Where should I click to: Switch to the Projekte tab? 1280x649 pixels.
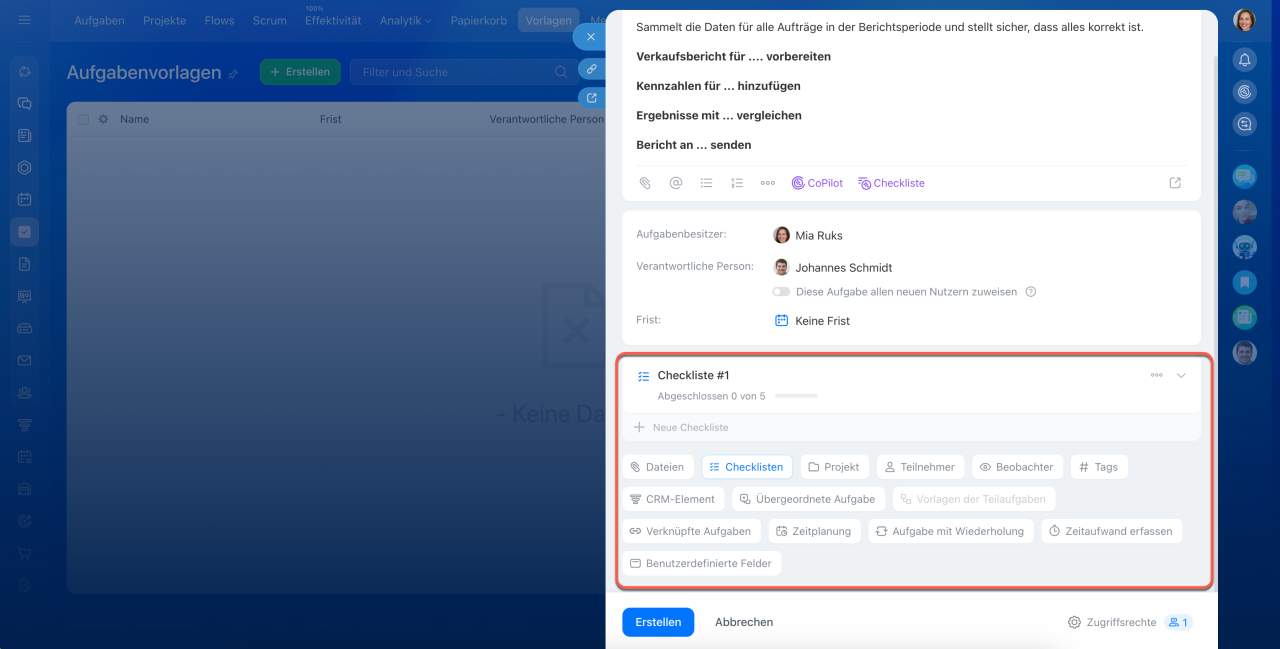click(165, 20)
